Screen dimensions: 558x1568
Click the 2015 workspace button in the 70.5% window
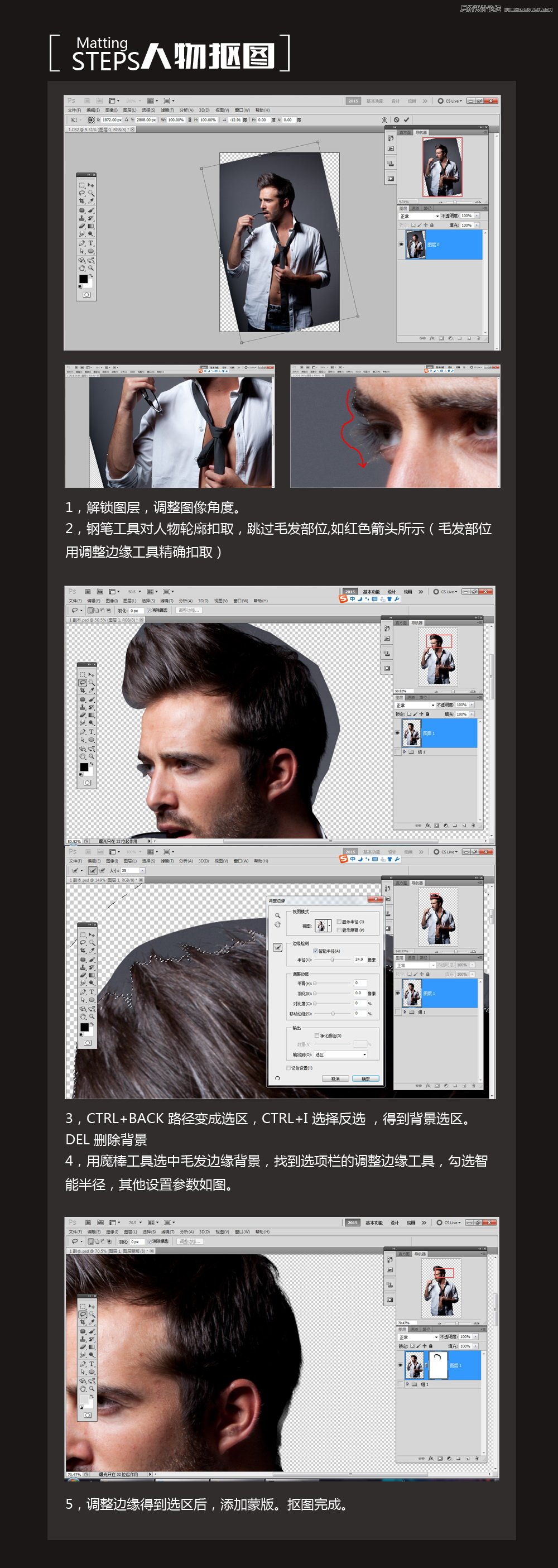click(x=352, y=1222)
